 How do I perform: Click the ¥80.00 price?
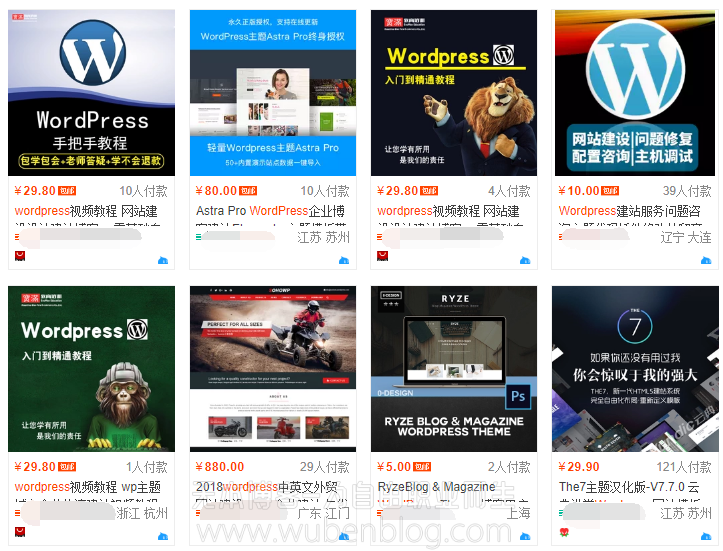[216, 191]
